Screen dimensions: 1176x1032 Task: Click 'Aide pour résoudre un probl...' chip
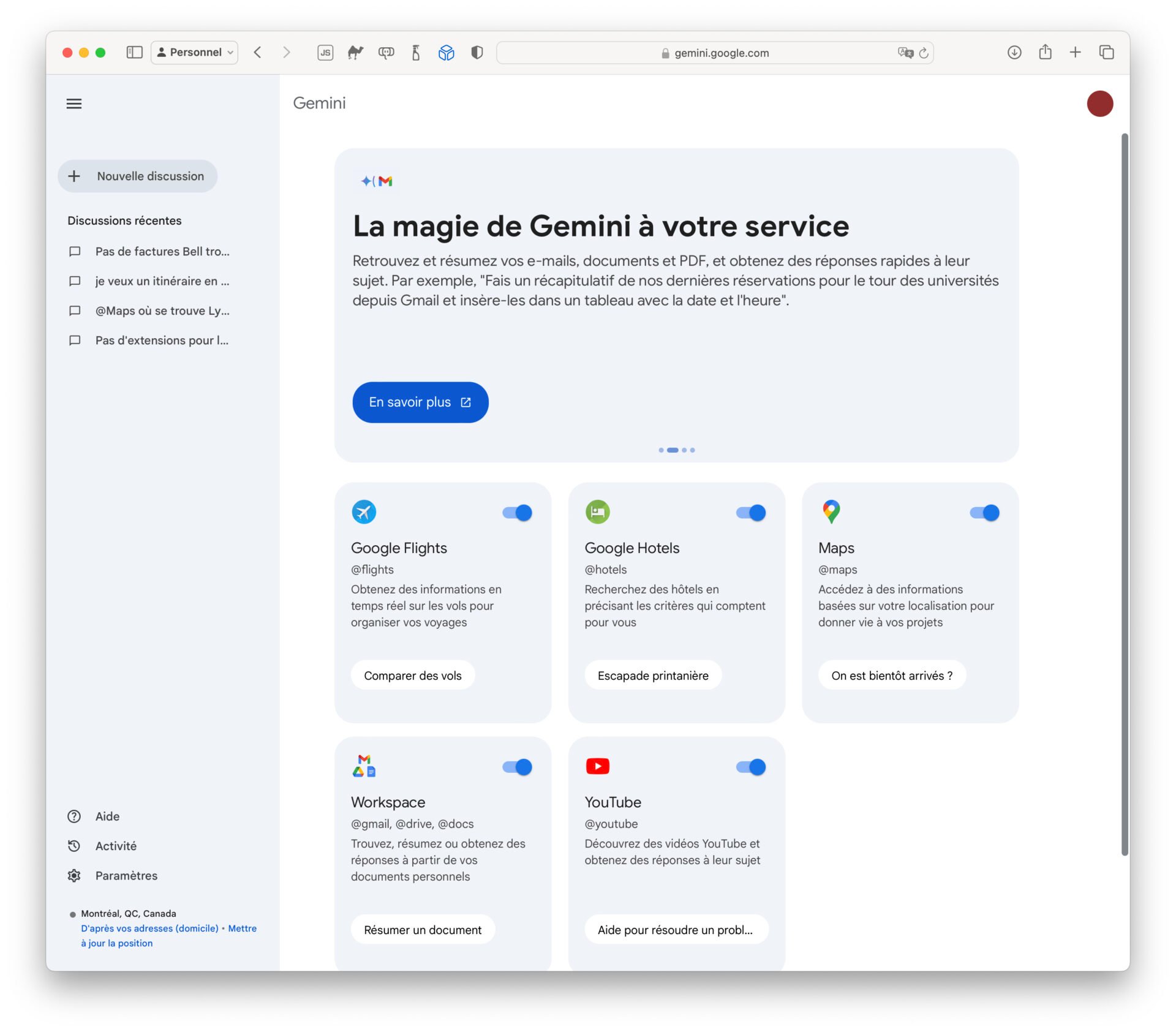(x=676, y=930)
